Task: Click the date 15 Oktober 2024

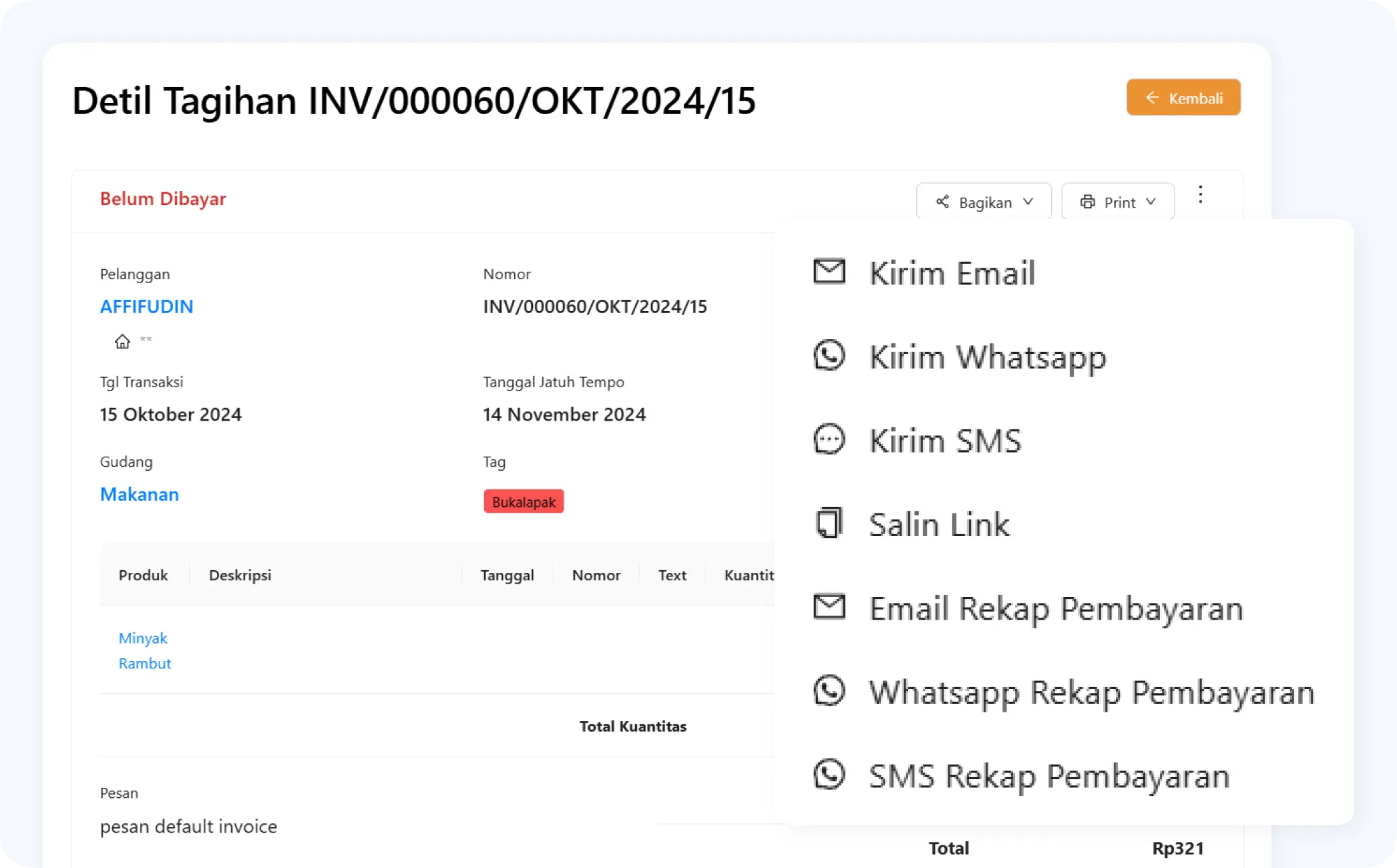Action: point(170,414)
